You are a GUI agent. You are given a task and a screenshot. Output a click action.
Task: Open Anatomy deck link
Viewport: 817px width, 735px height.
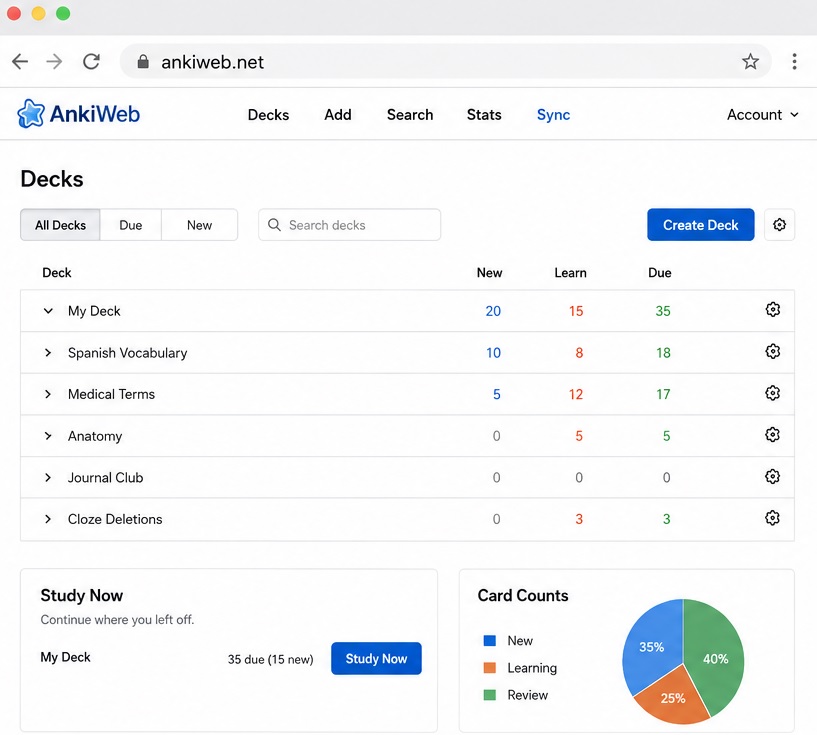click(95, 436)
